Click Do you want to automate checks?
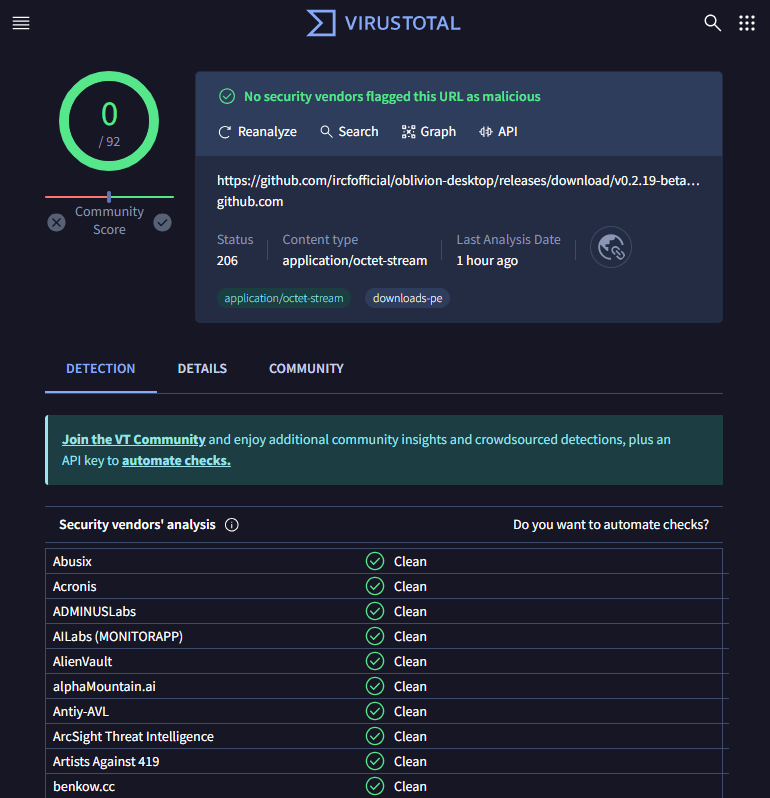770x798 pixels. click(x=611, y=525)
